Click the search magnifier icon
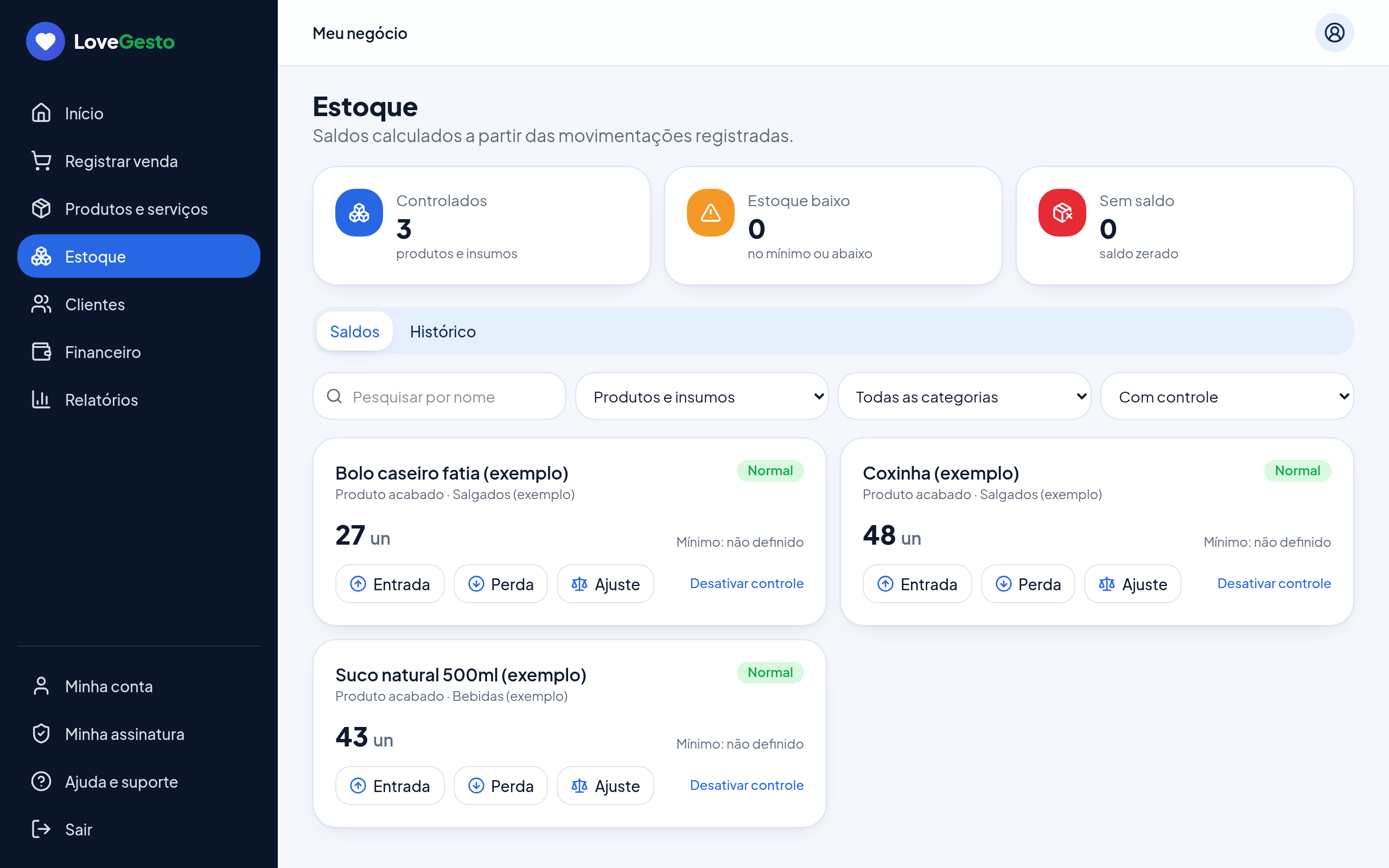Viewport: 1389px width, 868px height. [x=335, y=396]
